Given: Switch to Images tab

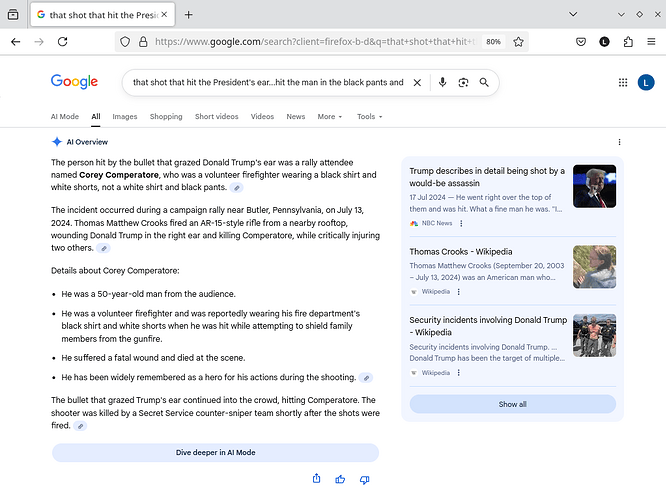Looking at the screenshot, I should tap(124, 116).
